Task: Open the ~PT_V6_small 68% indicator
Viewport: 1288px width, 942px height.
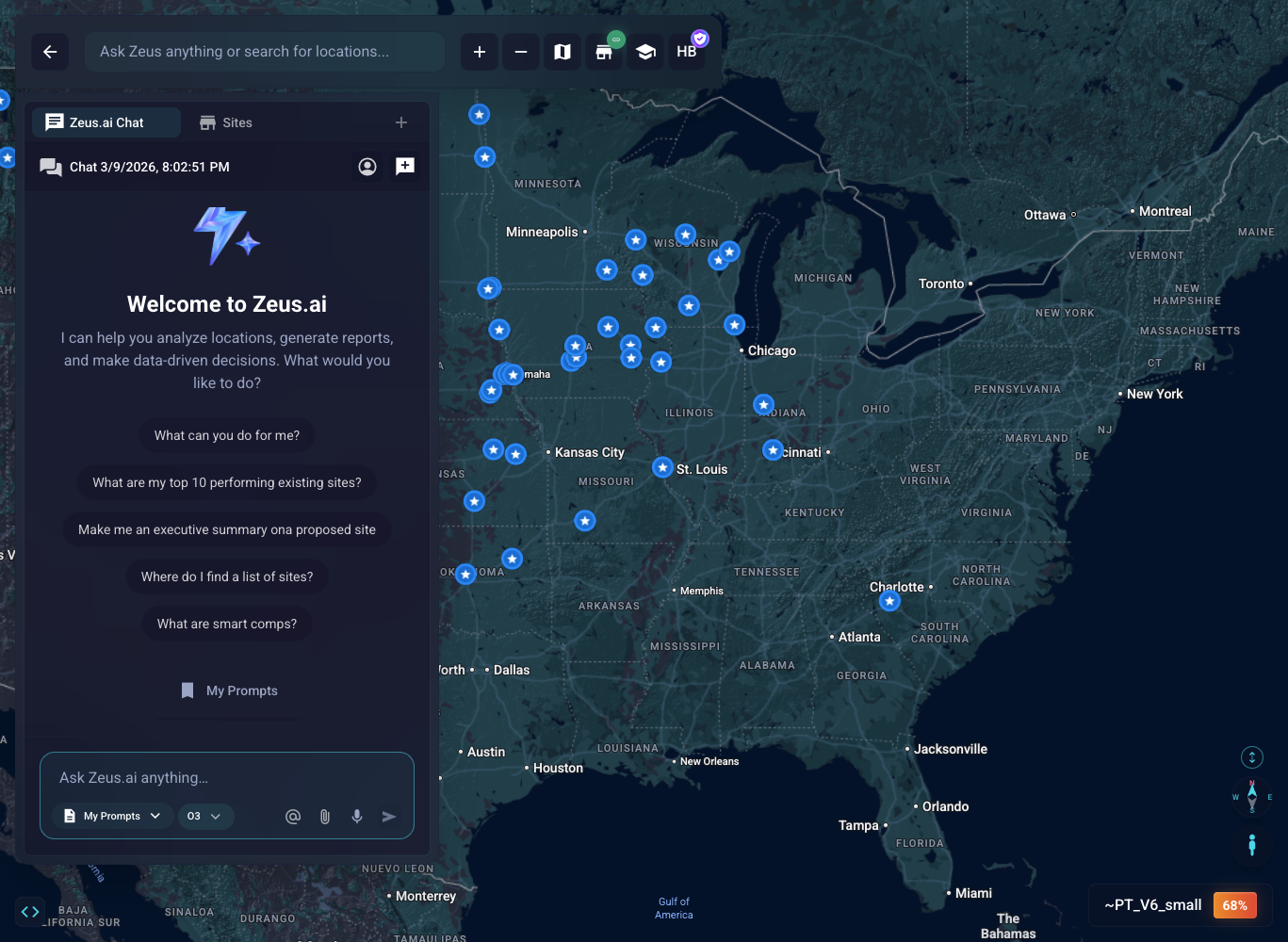Action: click(1181, 905)
